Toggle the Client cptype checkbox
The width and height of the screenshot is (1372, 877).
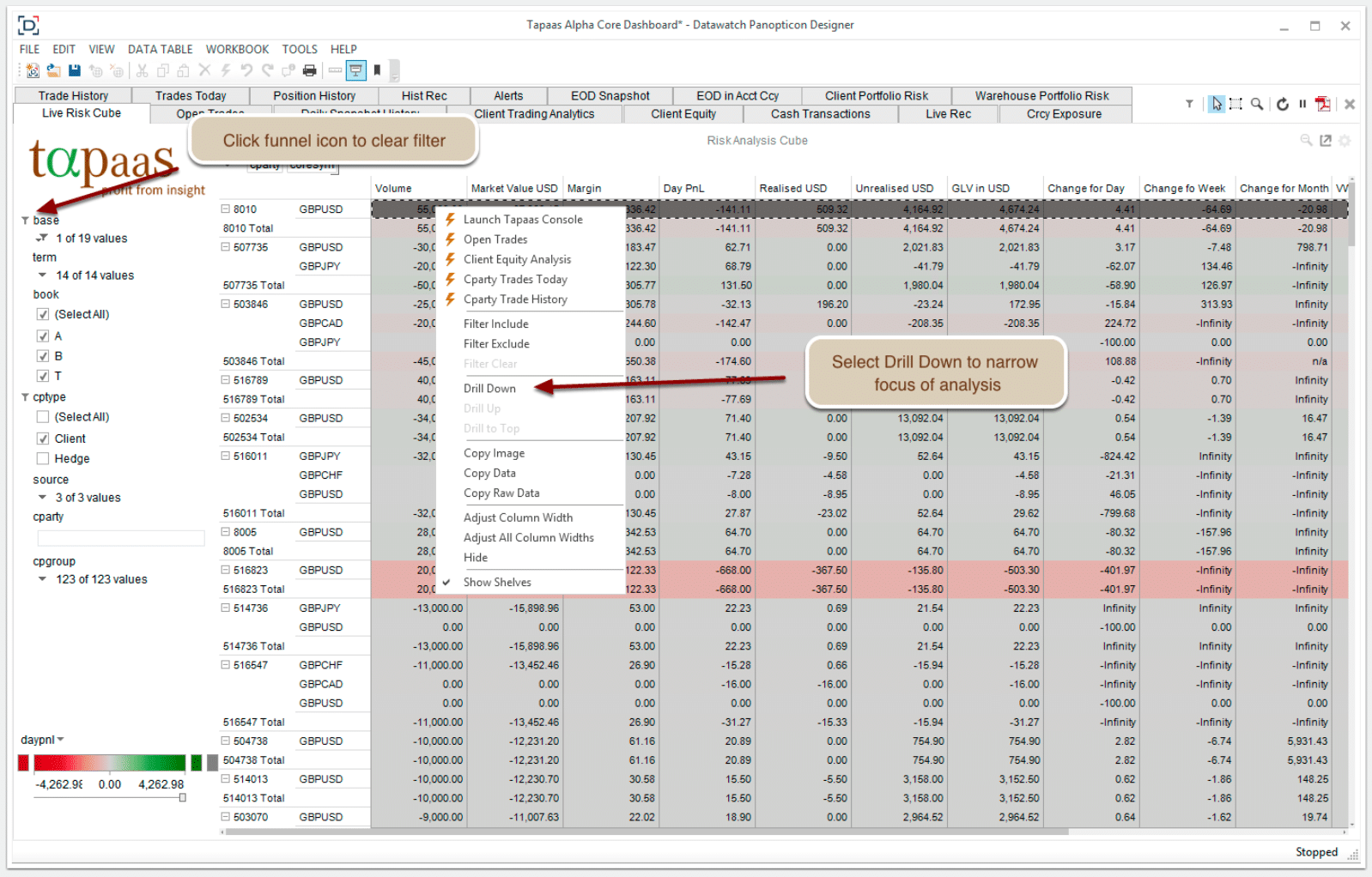[42, 438]
